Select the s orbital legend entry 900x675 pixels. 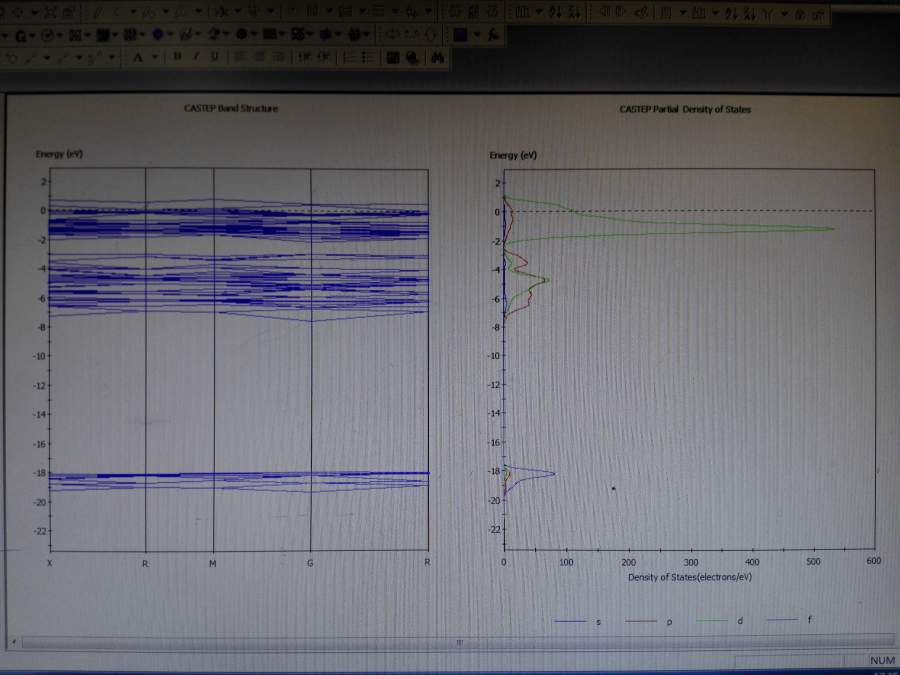[598, 621]
